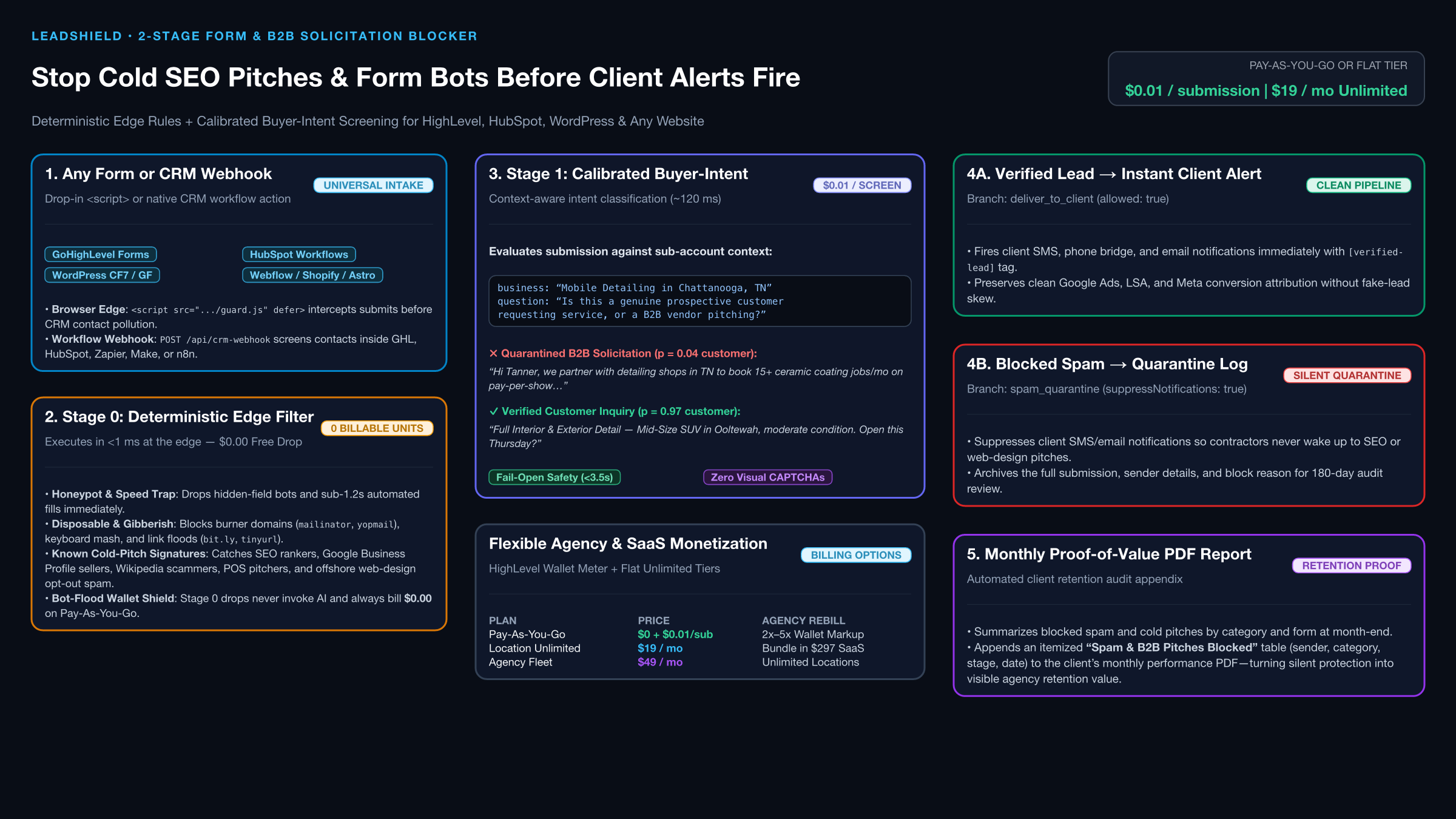Click the CLEAN PIPELINE badge
This screenshot has width=1456, height=819.
click(x=1358, y=185)
